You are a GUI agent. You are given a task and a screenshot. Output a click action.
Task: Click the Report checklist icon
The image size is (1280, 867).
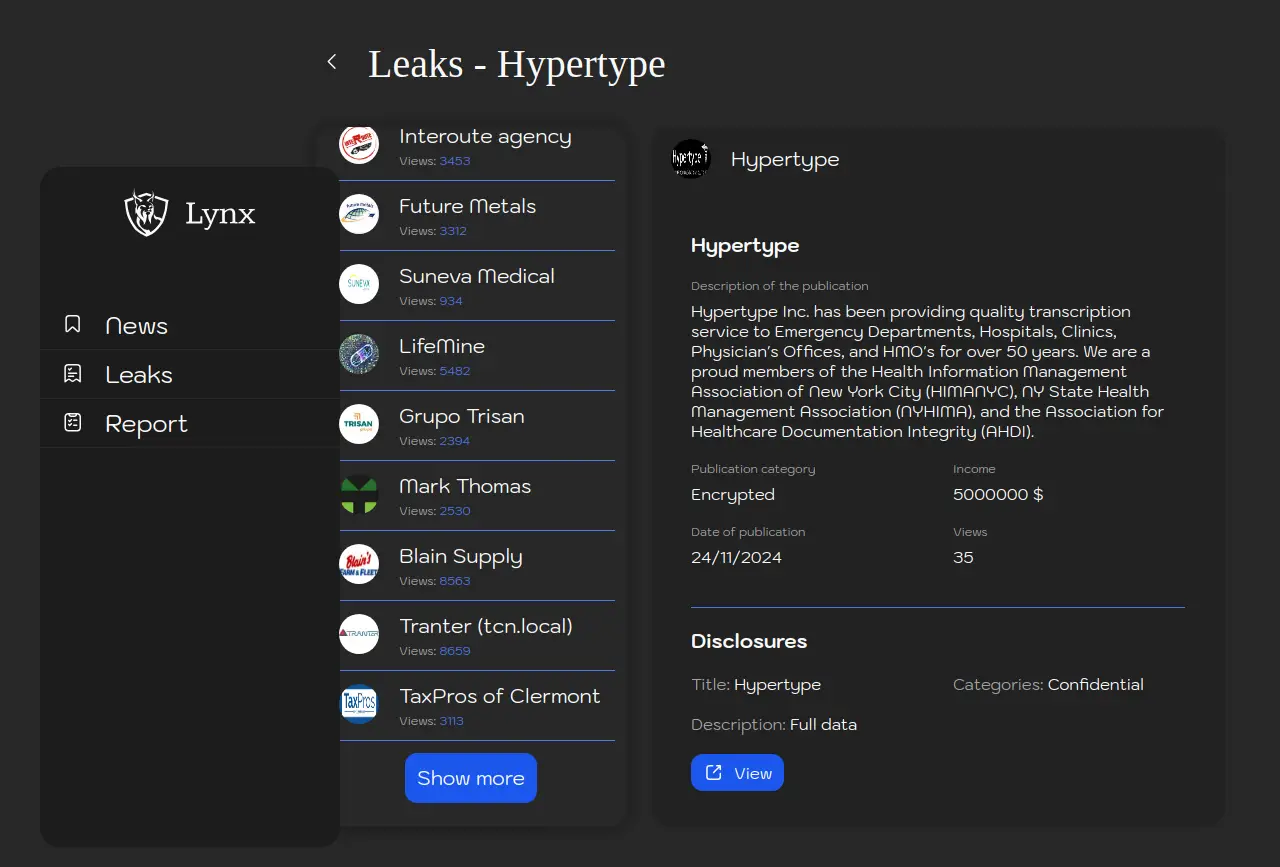coord(73,423)
